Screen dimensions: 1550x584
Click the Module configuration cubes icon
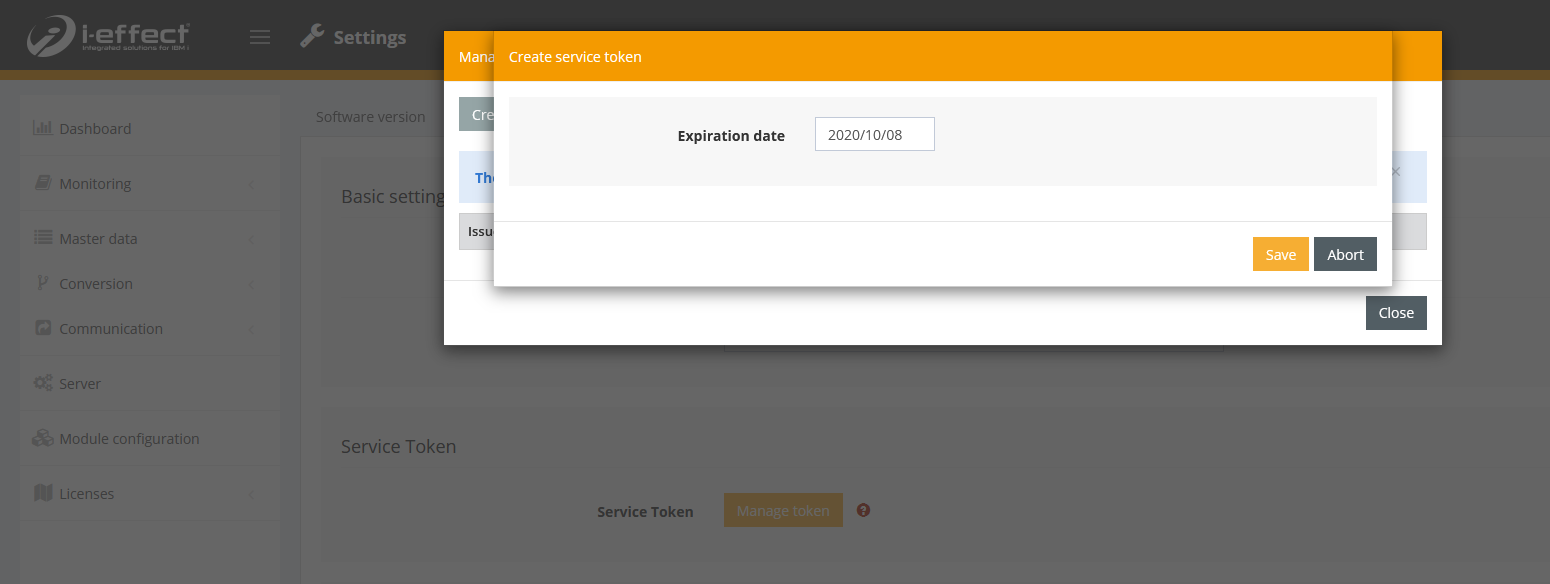pyautogui.click(x=42, y=438)
